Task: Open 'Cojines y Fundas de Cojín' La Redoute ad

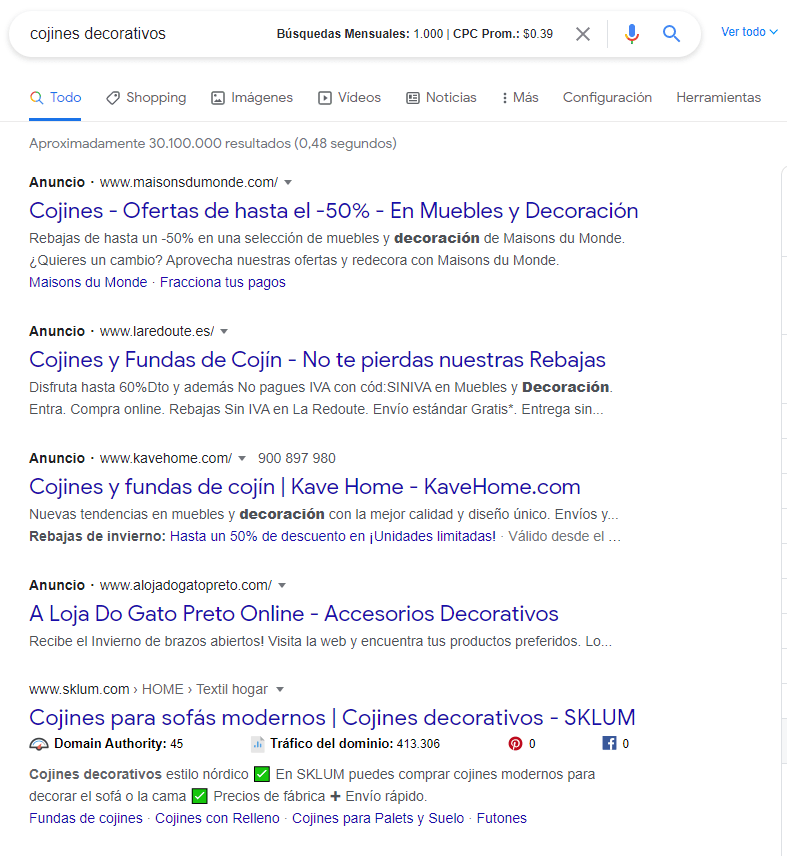Action: [x=317, y=360]
